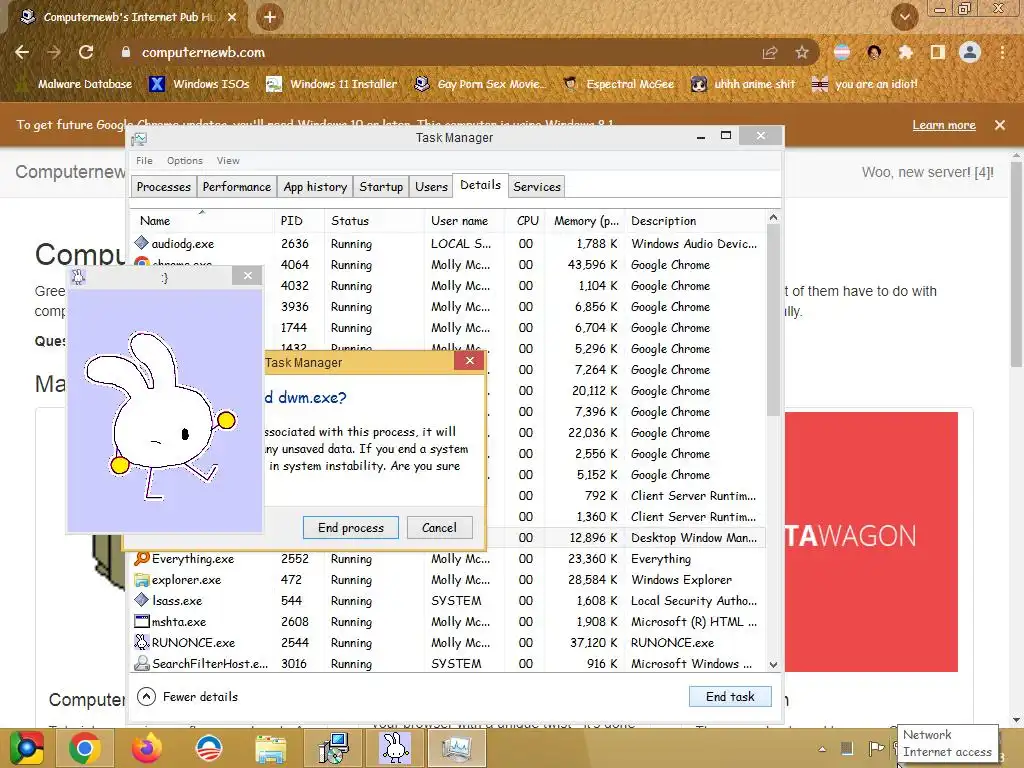Sort by the Memory column header
This screenshot has height=768, width=1024.
(586, 221)
